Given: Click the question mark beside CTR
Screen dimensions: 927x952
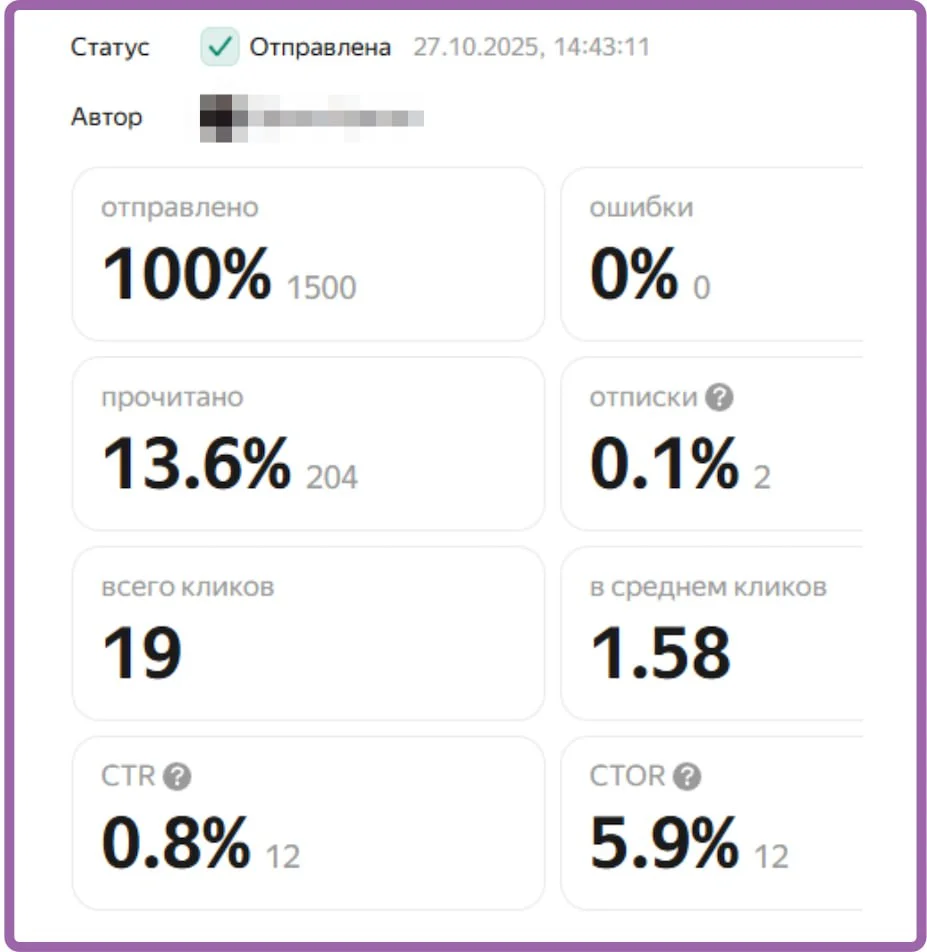Looking at the screenshot, I should 177,777.
